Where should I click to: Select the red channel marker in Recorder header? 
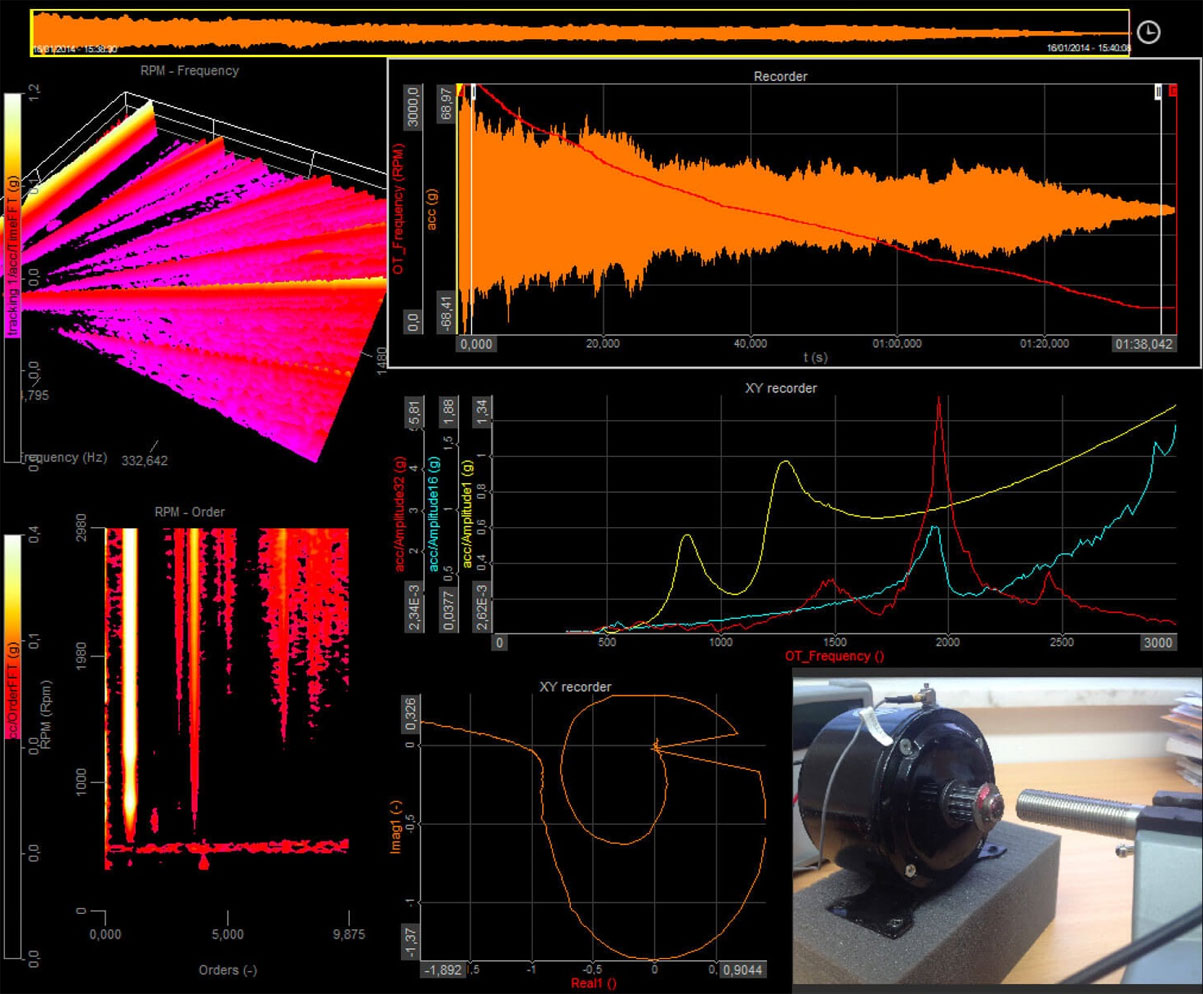tap(1172, 89)
